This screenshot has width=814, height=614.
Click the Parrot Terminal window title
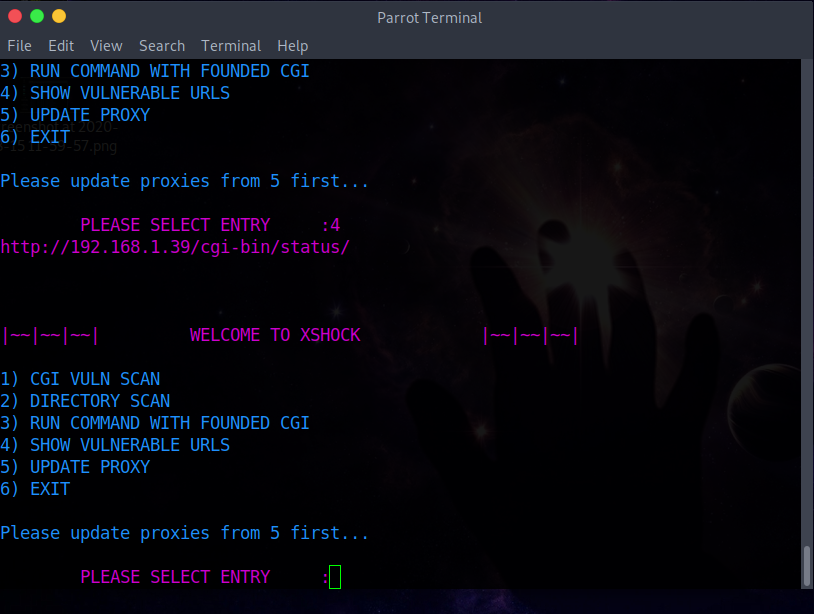pyautogui.click(x=429, y=18)
